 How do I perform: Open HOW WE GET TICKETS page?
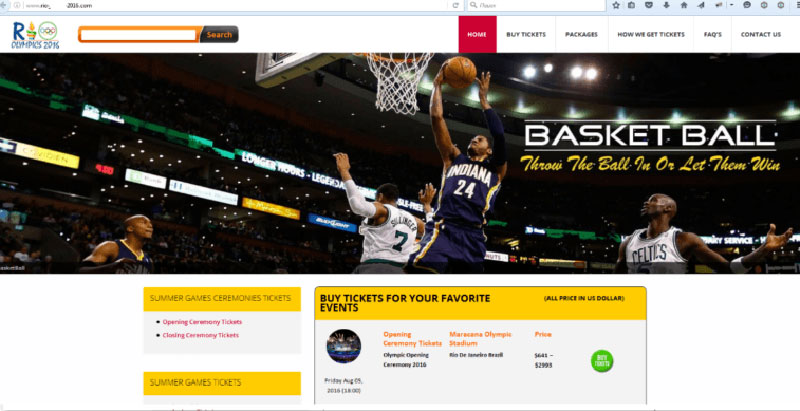tap(651, 34)
